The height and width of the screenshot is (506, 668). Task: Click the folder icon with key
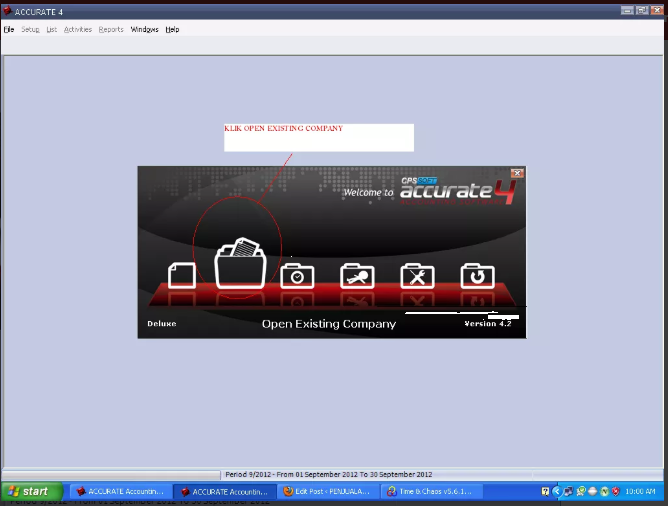(x=357, y=276)
